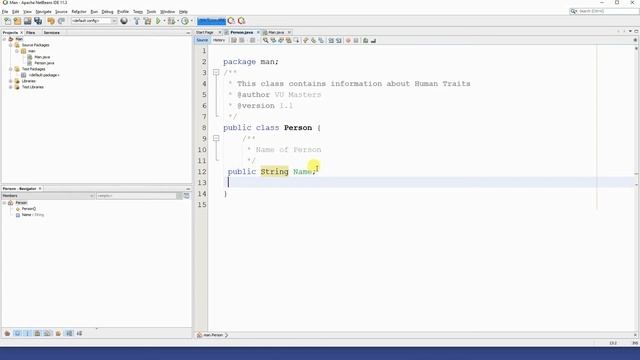Toggle fully qualified names icon in Navigator
The height and width of the screenshot is (360, 640).
coord(58,333)
